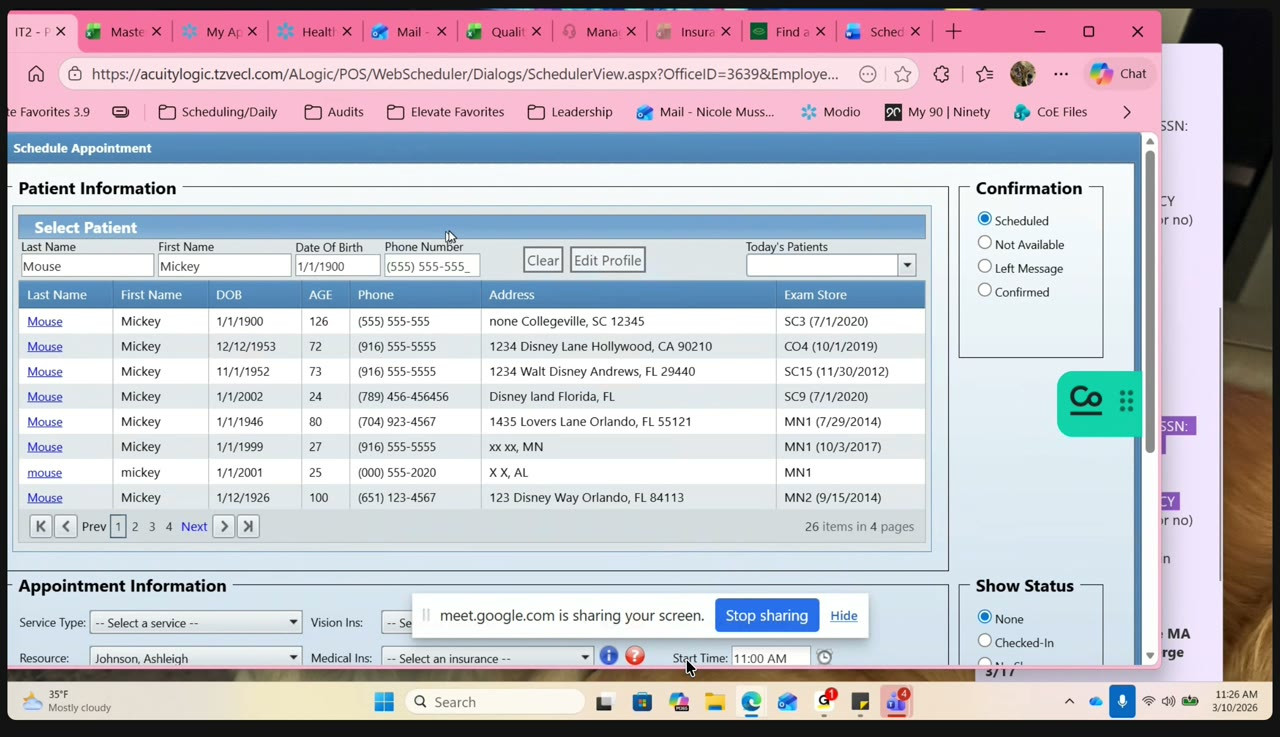Viewport: 1280px width, 737px height.
Task: Go to next page arrow icon in pager
Action: [224, 526]
